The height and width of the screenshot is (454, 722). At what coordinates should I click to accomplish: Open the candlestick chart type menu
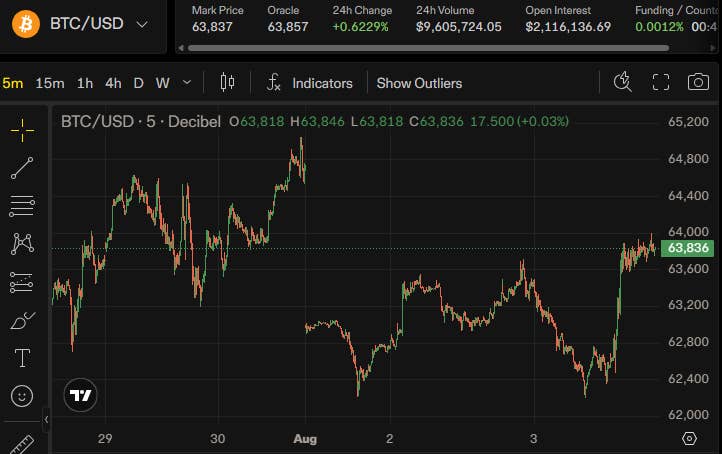point(227,82)
